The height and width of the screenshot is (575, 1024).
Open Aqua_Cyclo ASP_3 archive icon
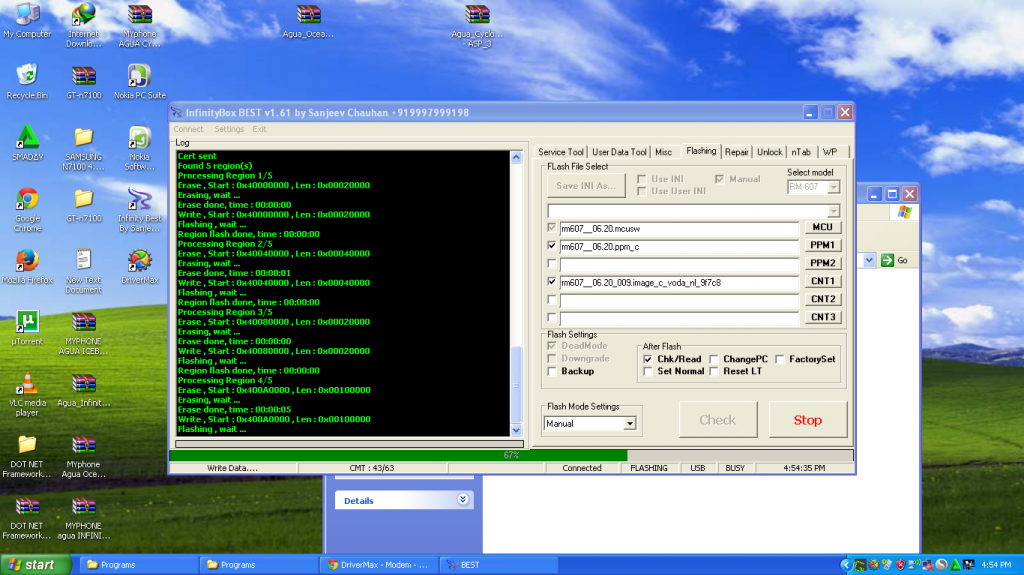tap(477, 25)
